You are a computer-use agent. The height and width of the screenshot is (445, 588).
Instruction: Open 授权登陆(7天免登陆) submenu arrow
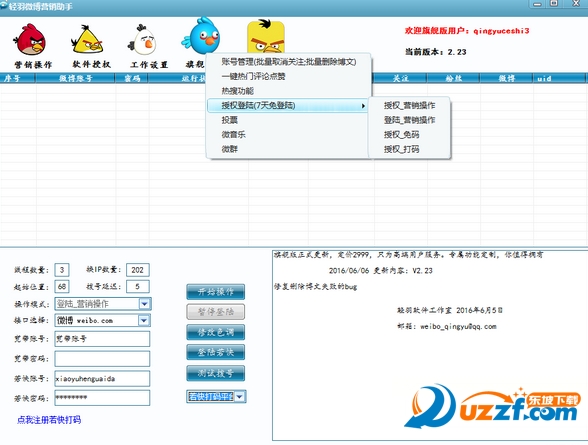point(363,106)
